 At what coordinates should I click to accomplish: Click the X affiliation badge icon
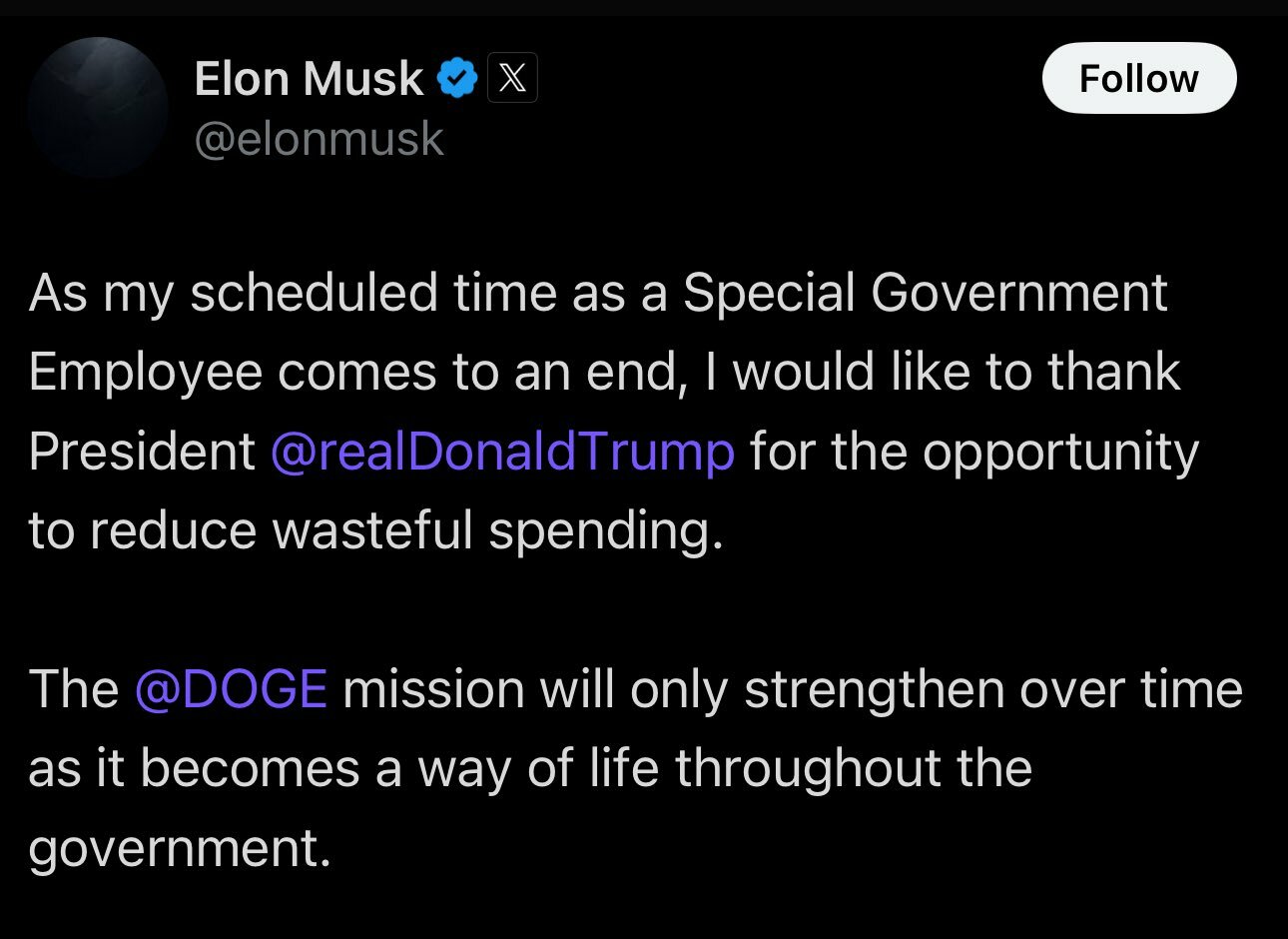[512, 78]
